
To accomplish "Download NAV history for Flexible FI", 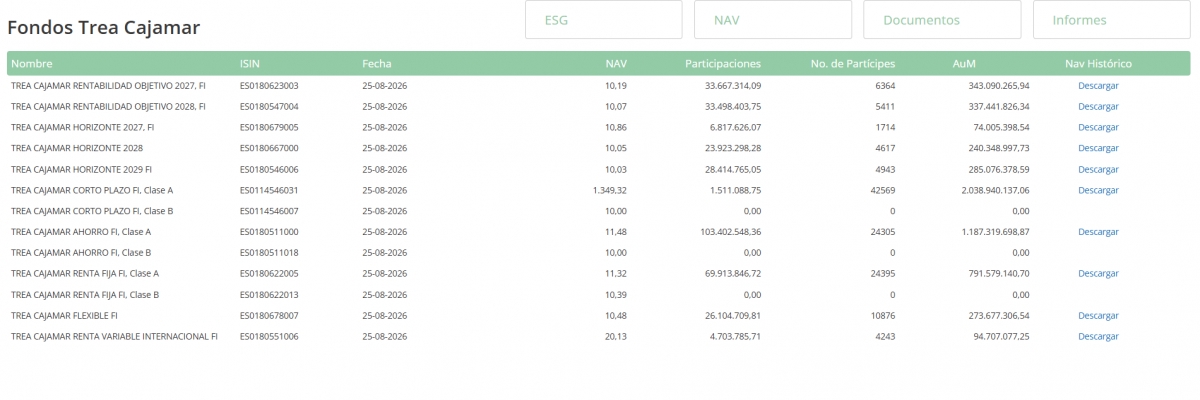I will (x=1098, y=316).
